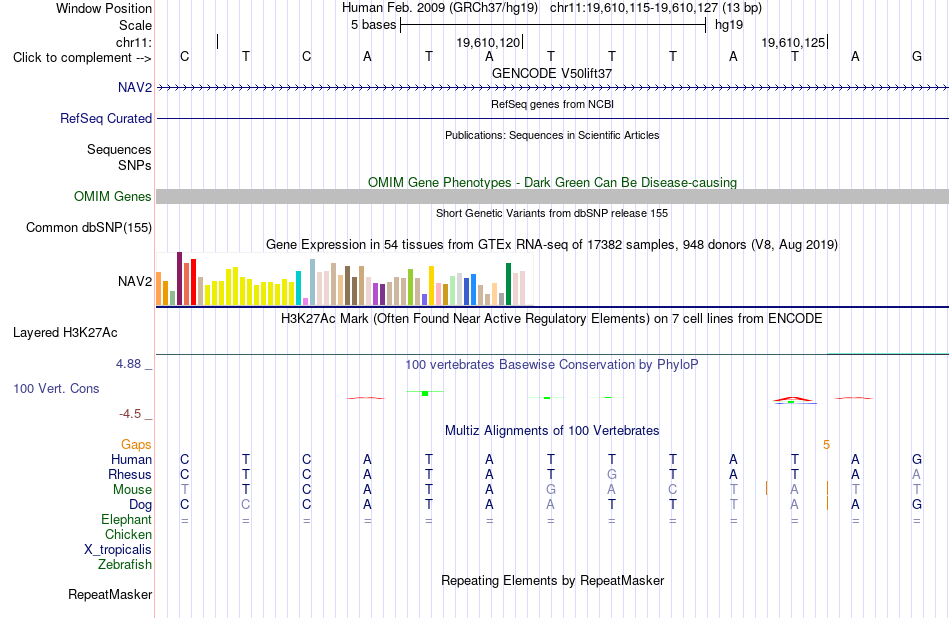Select the "Zebrafish" alignment row label

point(125,565)
